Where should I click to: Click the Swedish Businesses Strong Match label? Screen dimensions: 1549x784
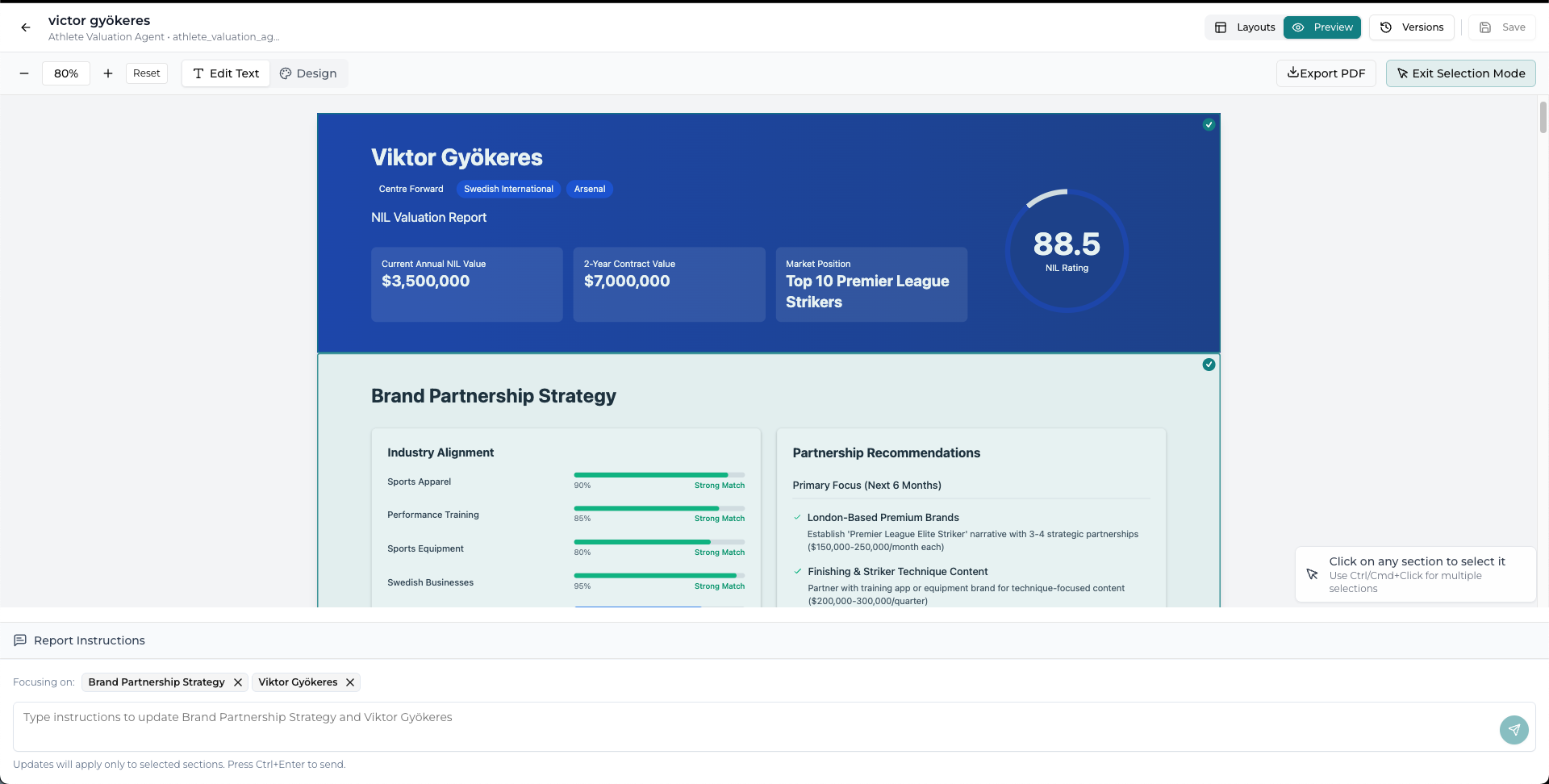(720, 586)
